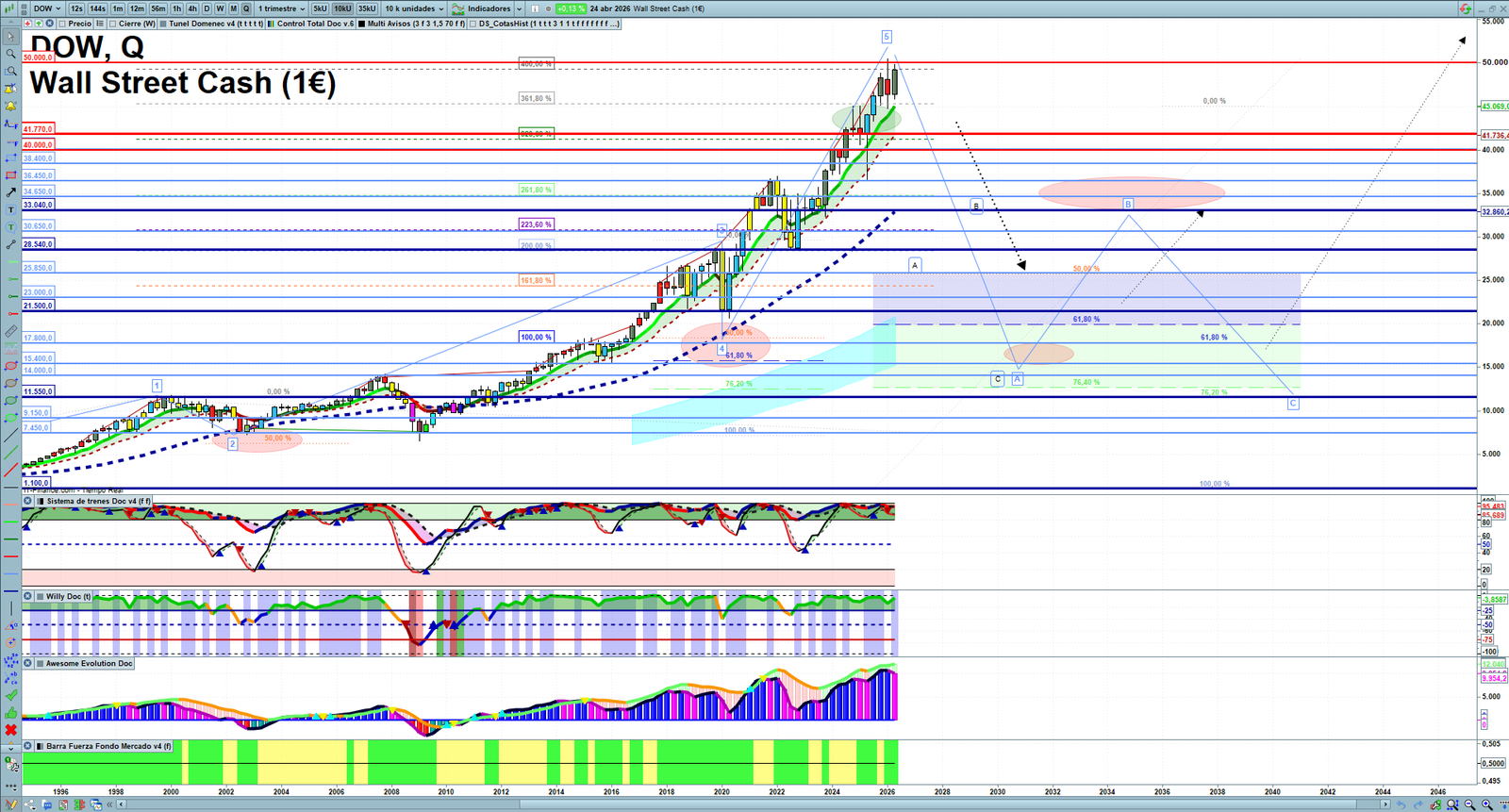Select the 12m timeframe button

click(137, 8)
